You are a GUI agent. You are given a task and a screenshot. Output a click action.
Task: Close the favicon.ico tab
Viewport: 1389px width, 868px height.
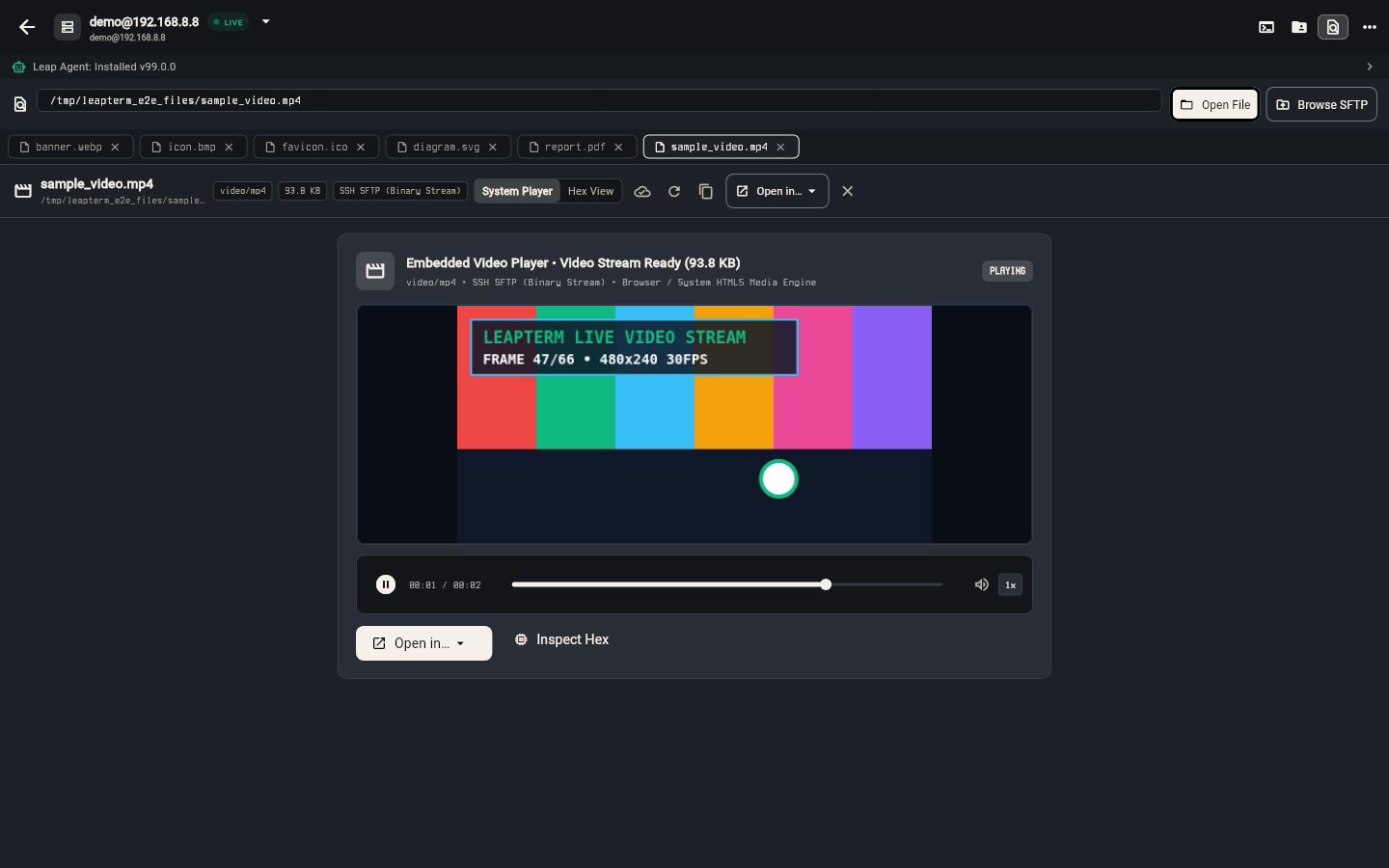pyautogui.click(x=361, y=147)
